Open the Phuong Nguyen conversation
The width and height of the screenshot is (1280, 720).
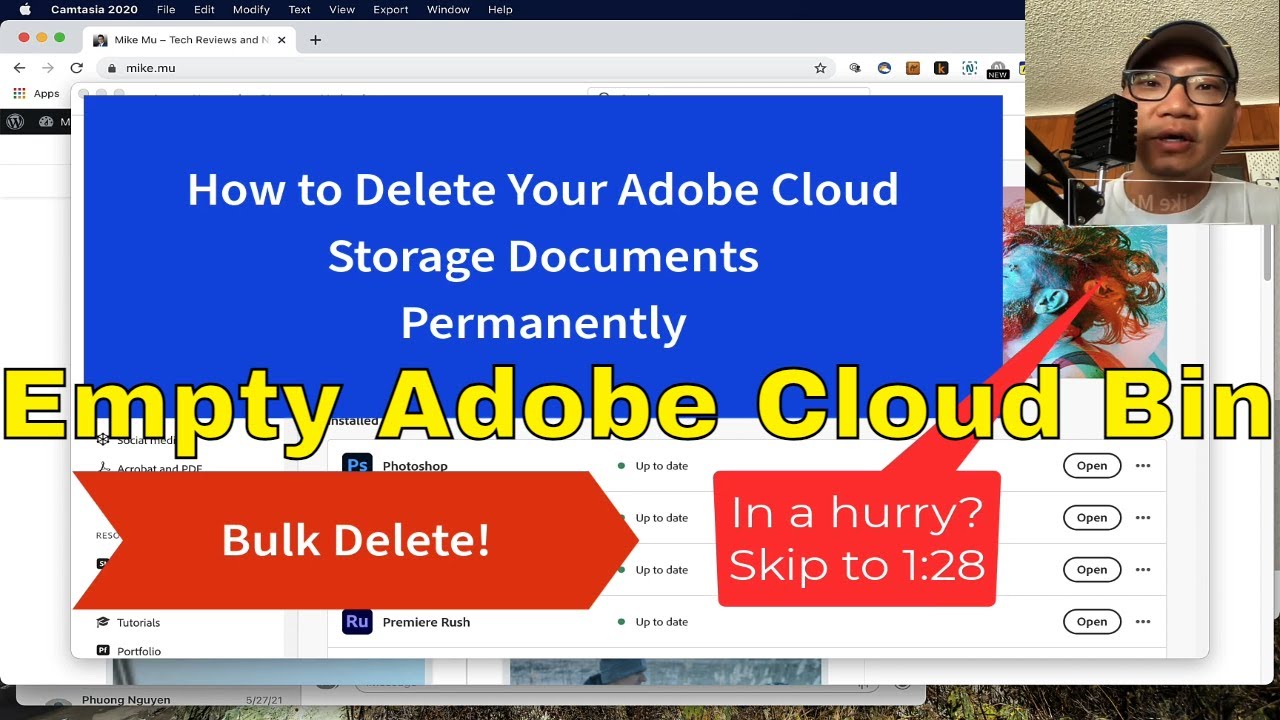(160, 700)
